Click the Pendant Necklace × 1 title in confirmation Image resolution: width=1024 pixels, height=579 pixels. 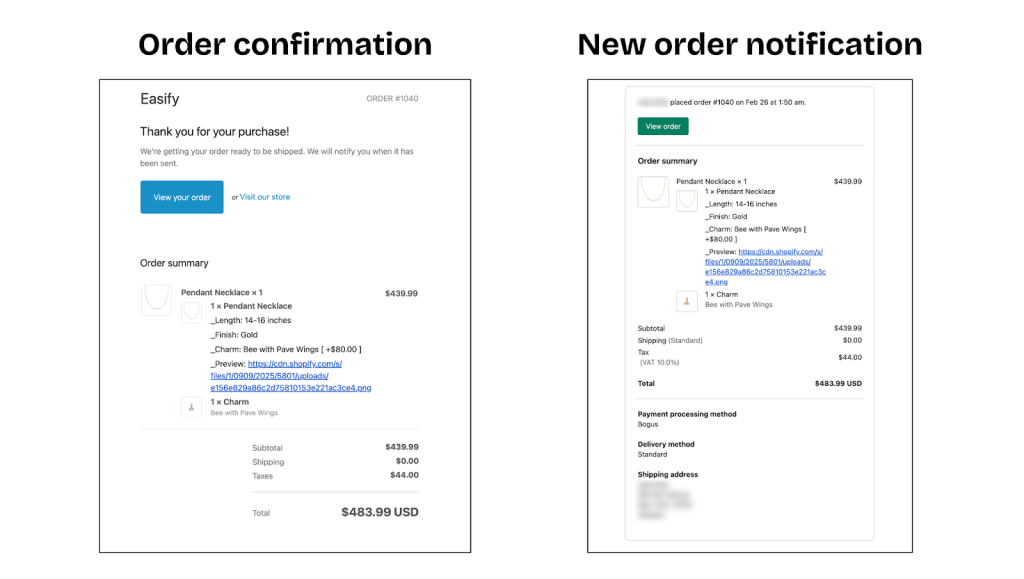pos(222,293)
